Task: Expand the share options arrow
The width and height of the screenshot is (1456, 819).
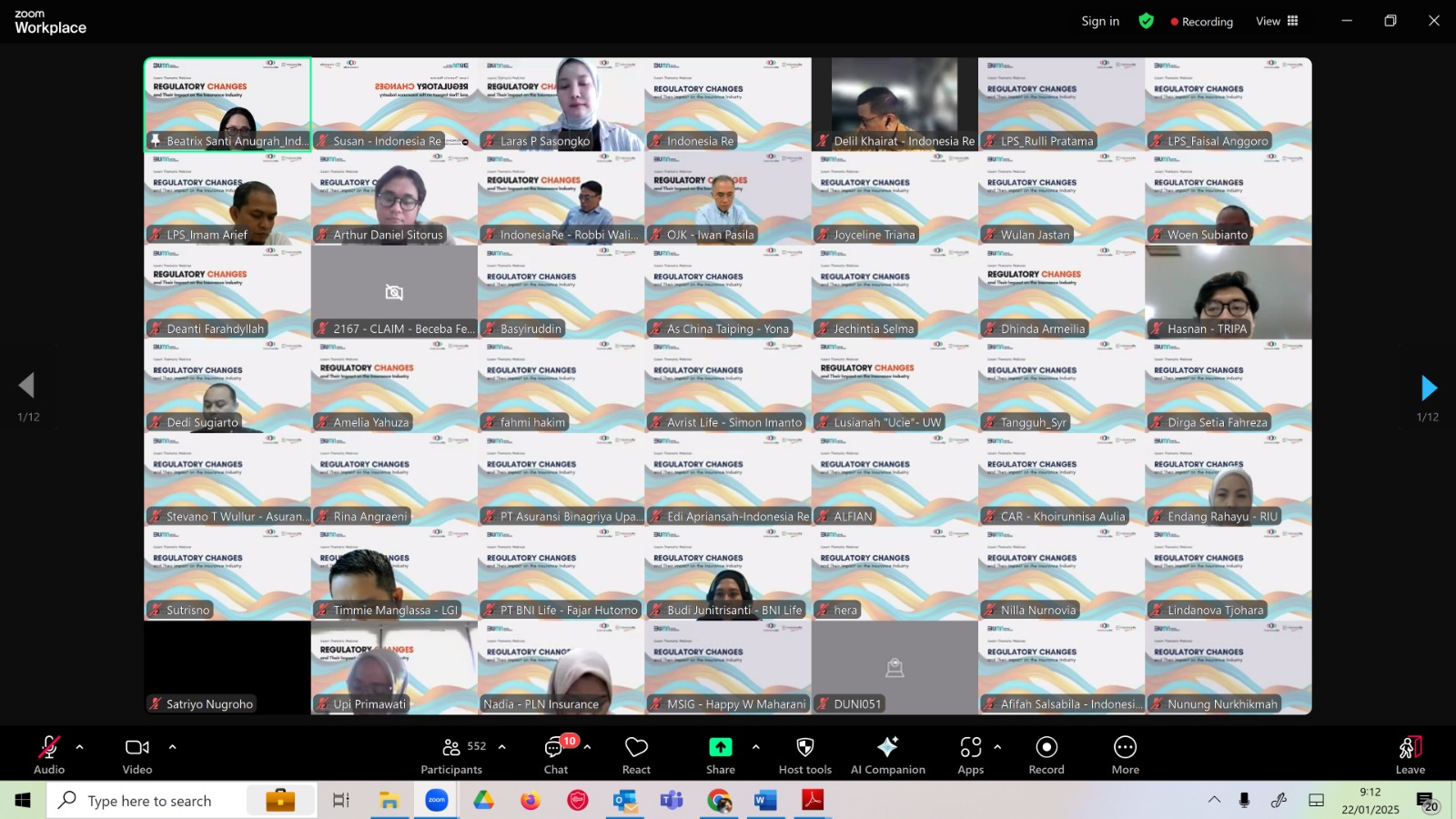Action: [x=755, y=747]
